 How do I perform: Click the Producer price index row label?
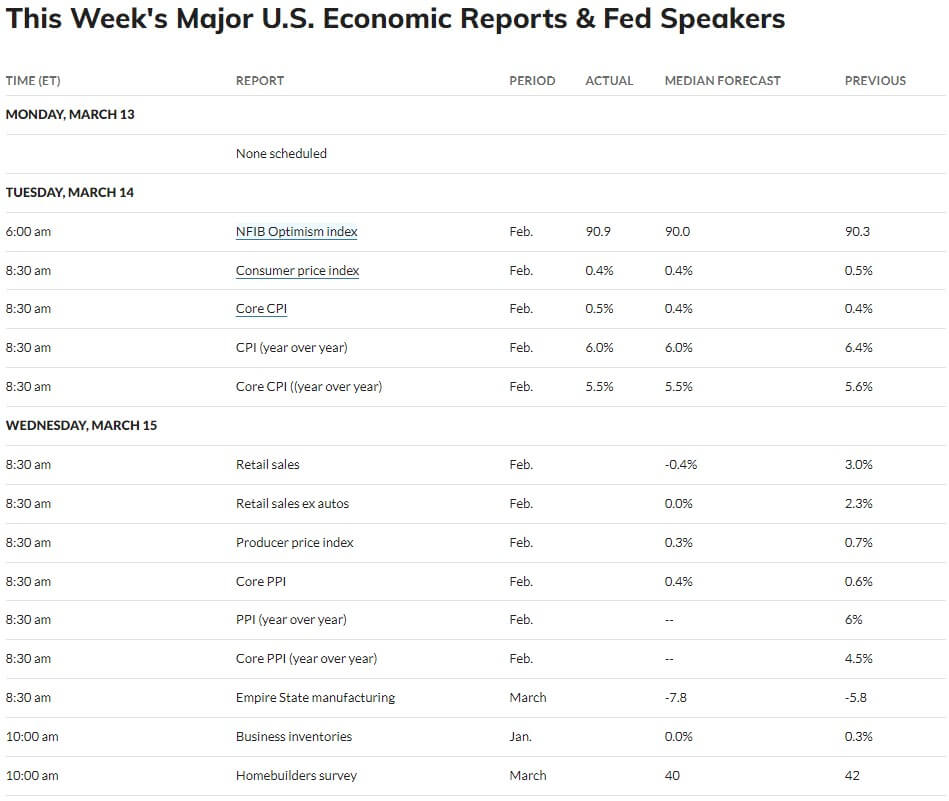[x=295, y=542]
